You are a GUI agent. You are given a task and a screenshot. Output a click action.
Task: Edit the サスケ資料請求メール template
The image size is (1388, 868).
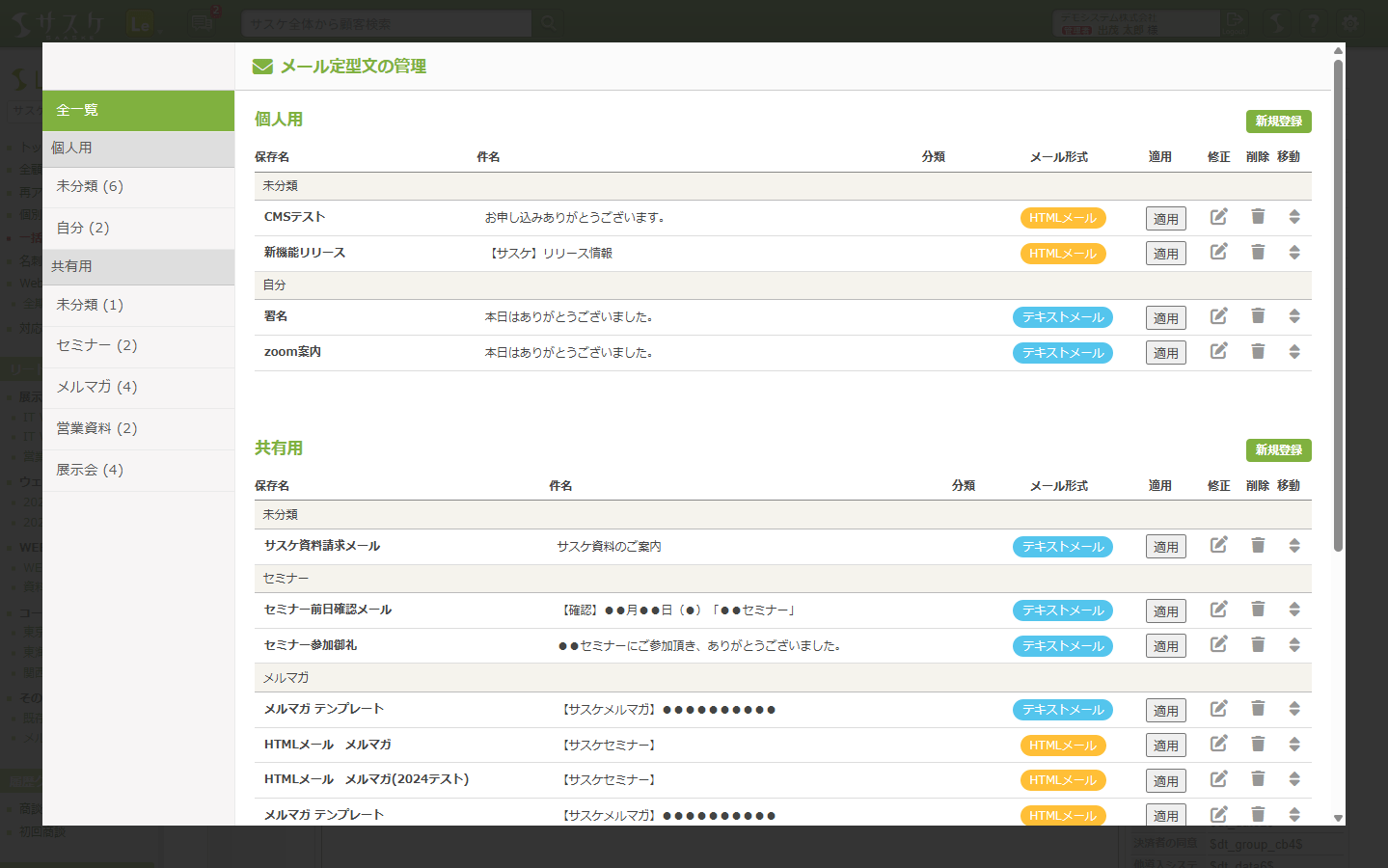click(1218, 545)
